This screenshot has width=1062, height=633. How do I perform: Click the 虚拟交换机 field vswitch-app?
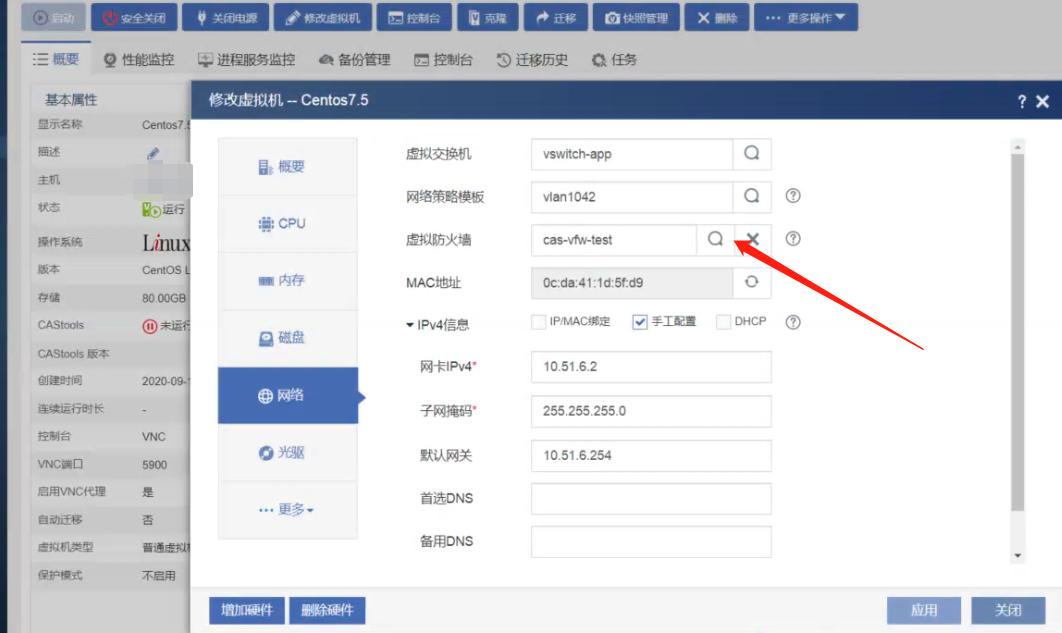[632, 154]
